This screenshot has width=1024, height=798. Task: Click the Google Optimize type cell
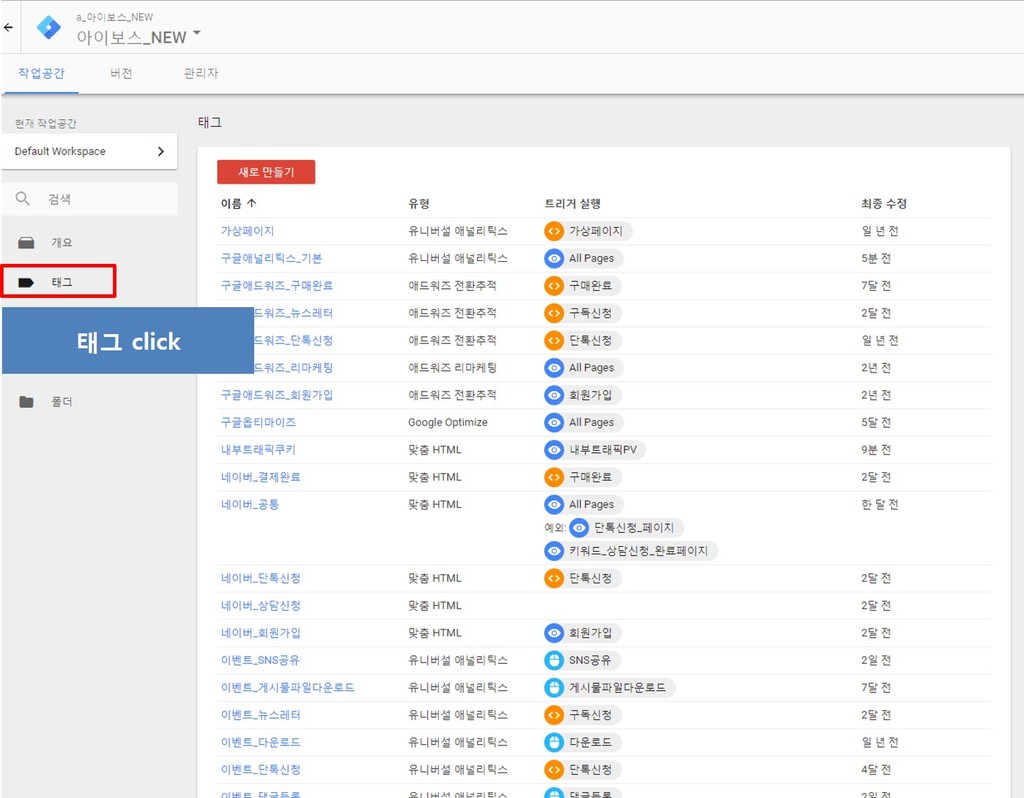click(x=448, y=423)
